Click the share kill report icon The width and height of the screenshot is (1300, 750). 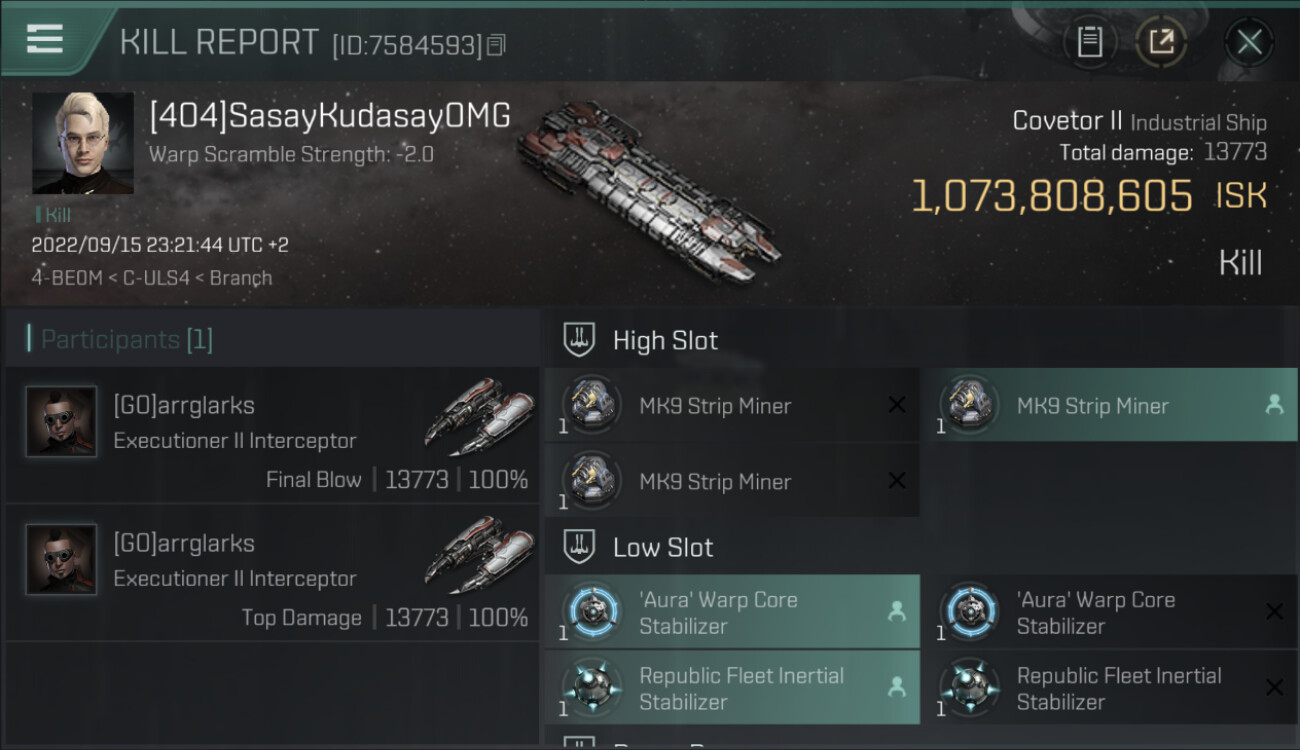(x=1160, y=42)
